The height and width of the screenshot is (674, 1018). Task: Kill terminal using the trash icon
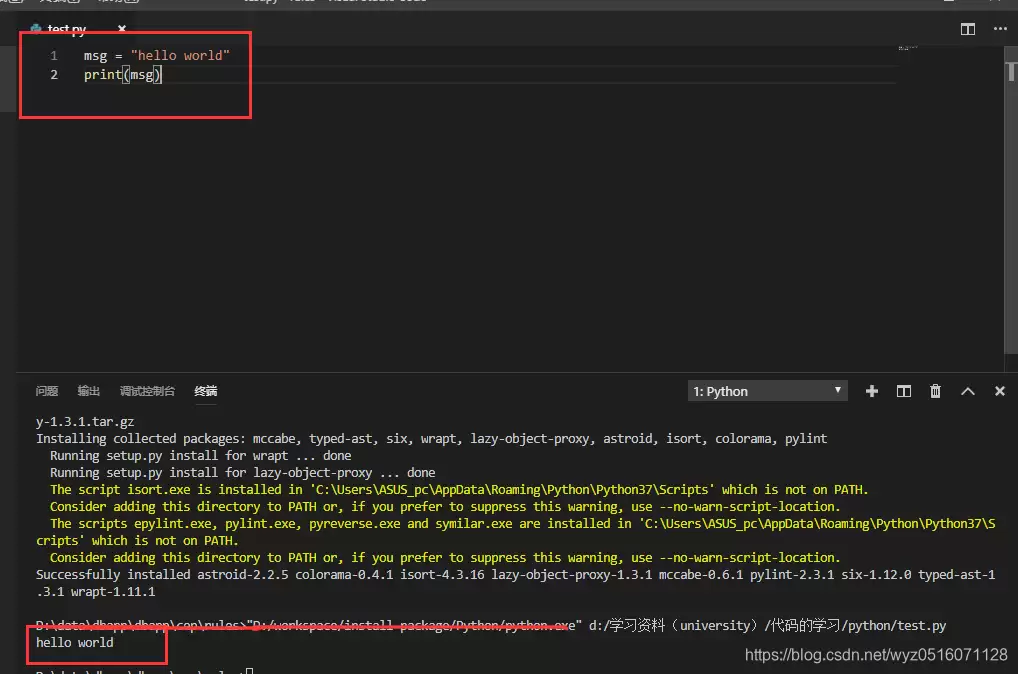[935, 391]
